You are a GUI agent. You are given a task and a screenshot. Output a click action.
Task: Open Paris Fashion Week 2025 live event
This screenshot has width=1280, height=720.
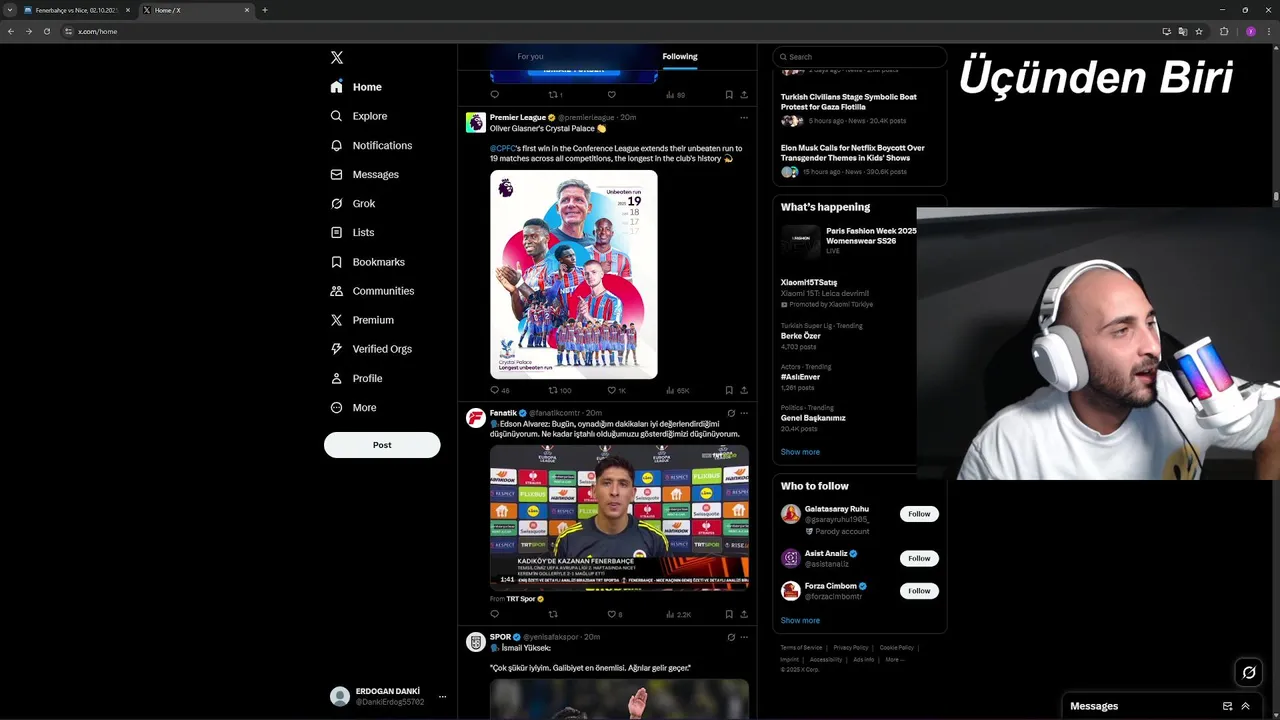click(x=848, y=240)
